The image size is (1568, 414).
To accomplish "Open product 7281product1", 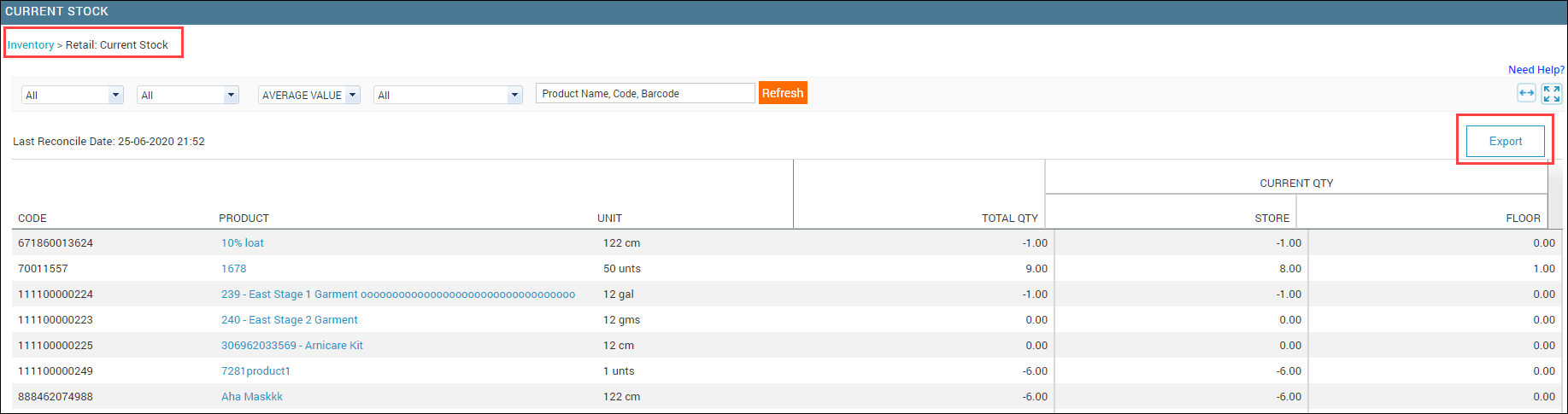I will tap(255, 371).
